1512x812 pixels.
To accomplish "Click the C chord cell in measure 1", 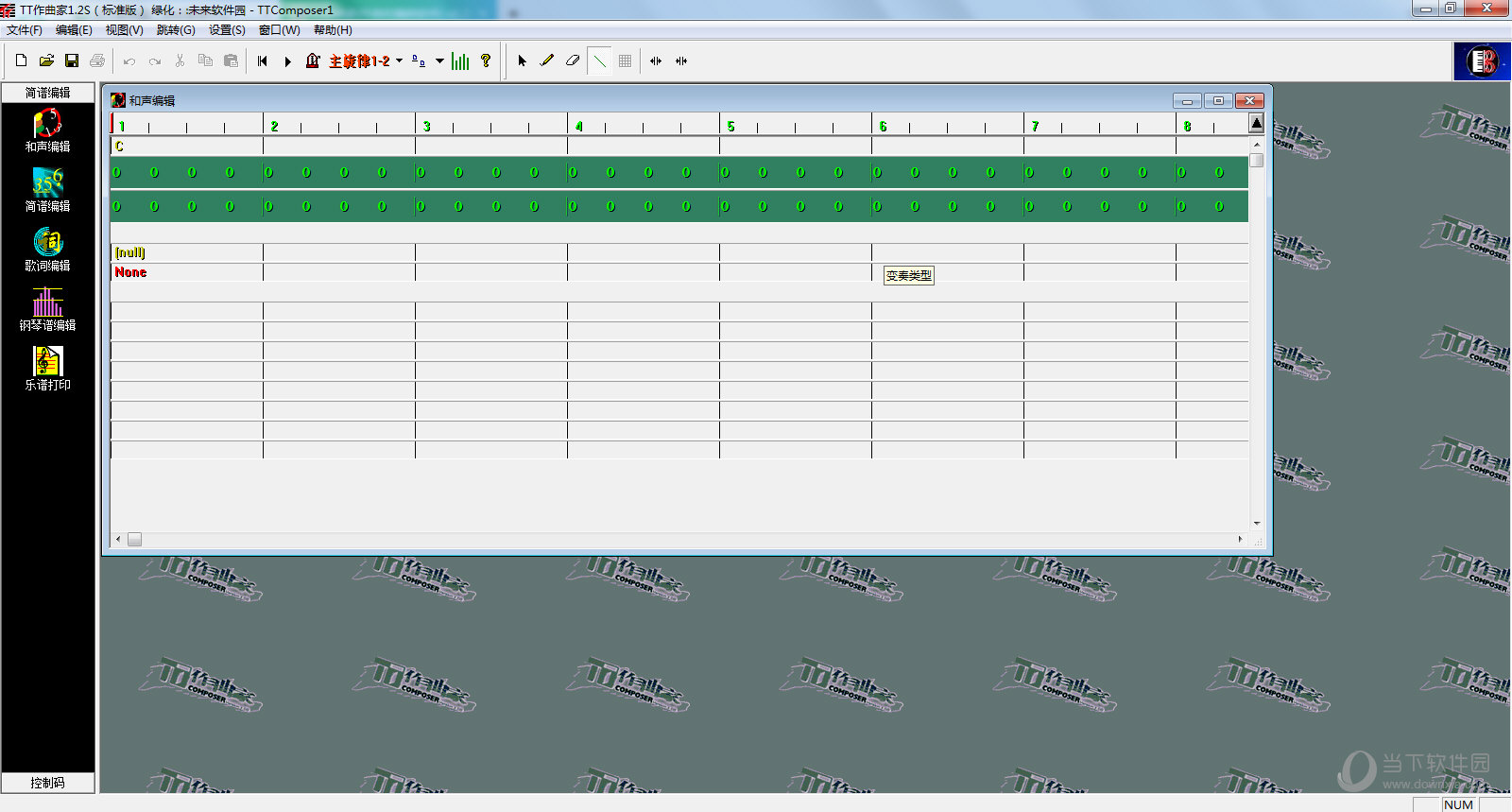I will 187,147.
